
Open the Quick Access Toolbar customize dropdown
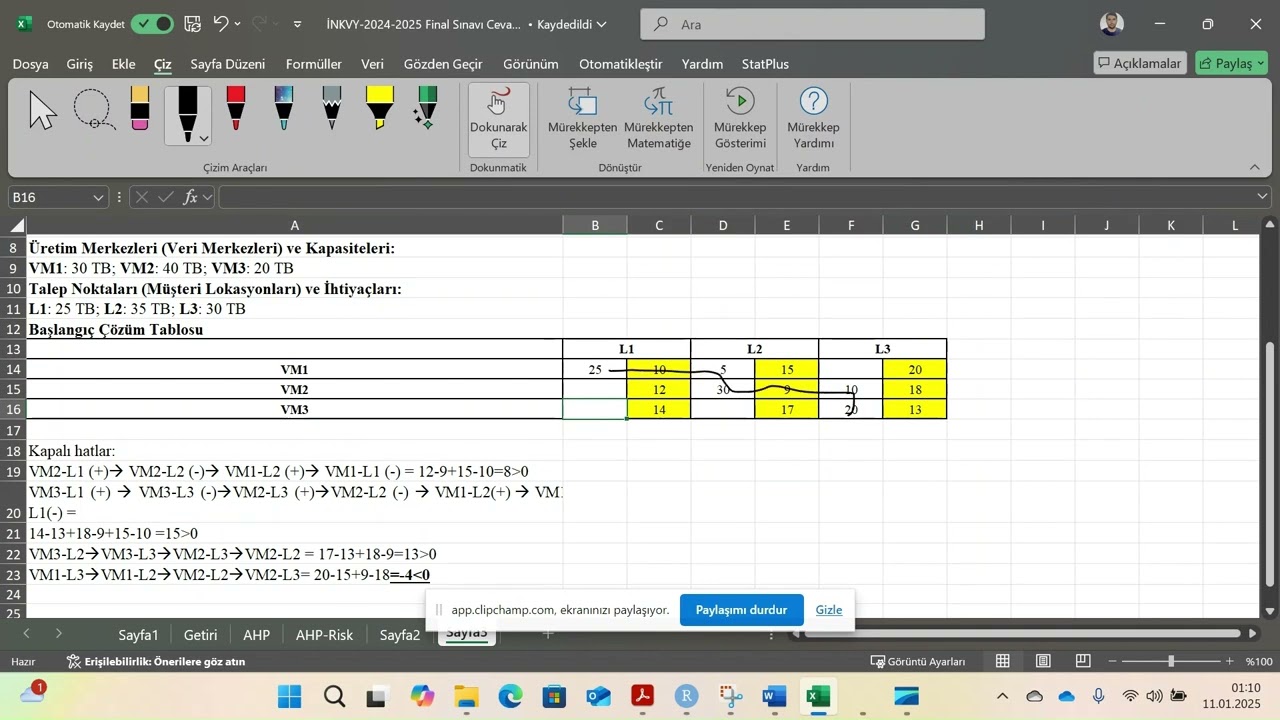[298, 24]
